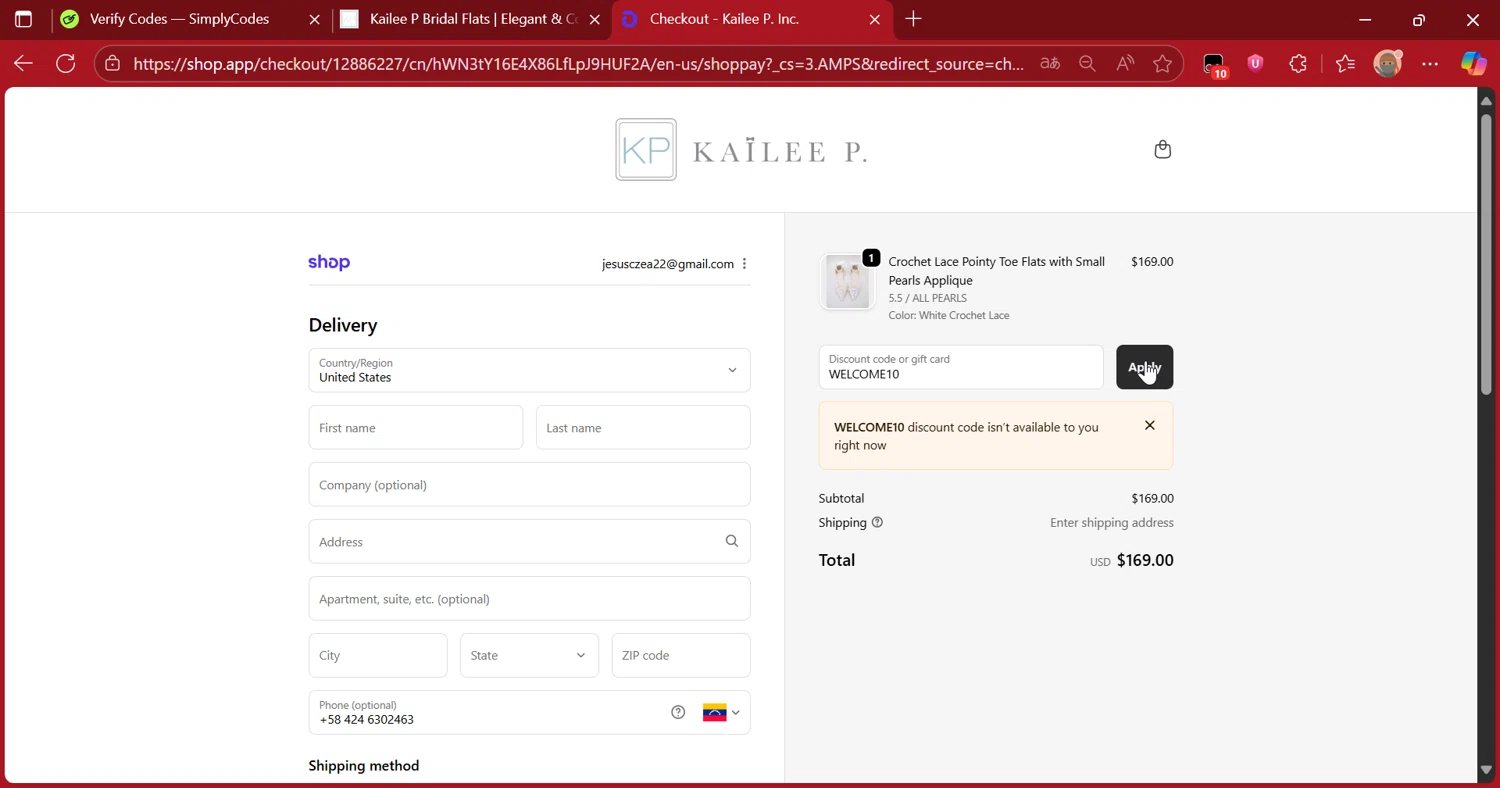Open the shopping bag cart icon
This screenshot has height=788, width=1500.
coord(1162,150)
